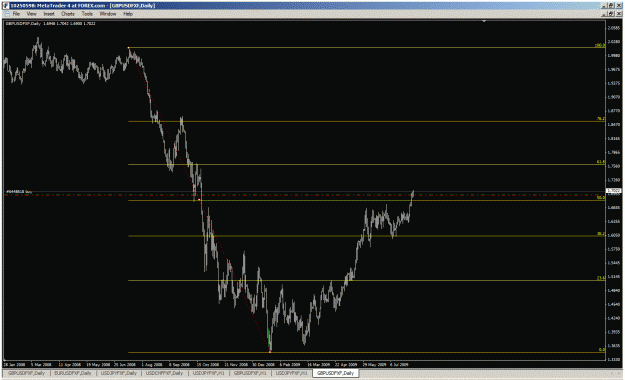Click the highlighted current price on price axis

(x=613, y=191)
